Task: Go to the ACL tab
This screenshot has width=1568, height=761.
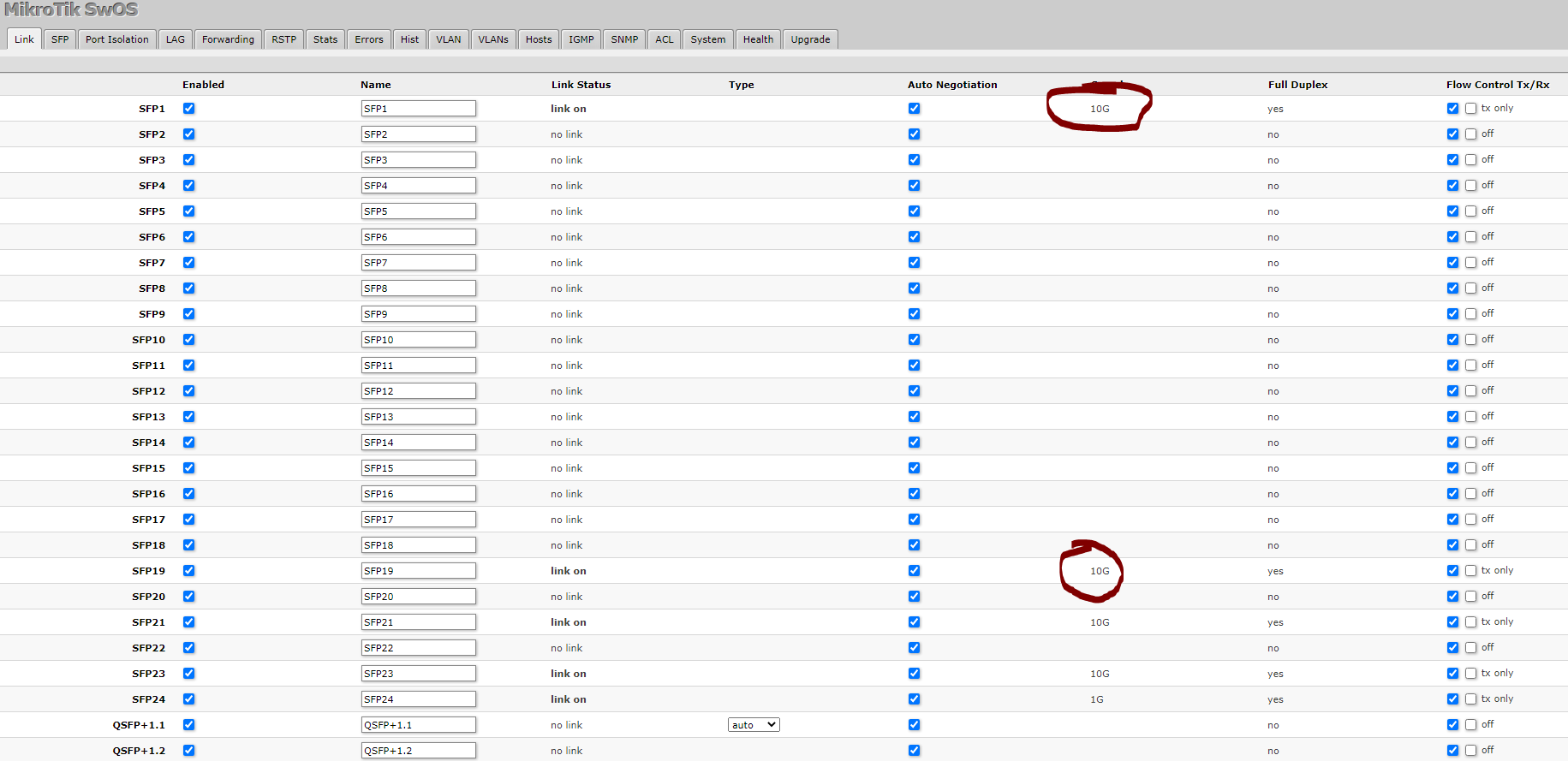Action: click(665, 39)
